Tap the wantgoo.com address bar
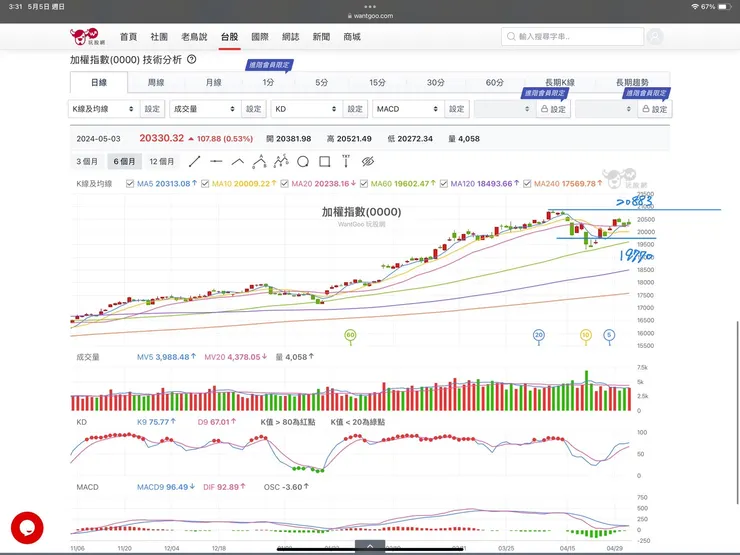This screenshot has height=555, width=740. point(370,16)
